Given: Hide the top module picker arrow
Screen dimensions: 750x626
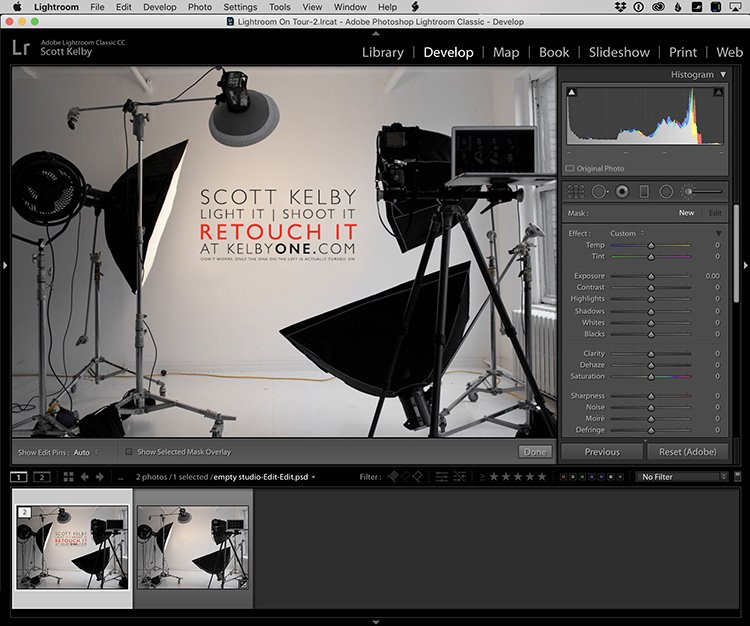Looking at the screenshot, I should (x=375, y=33).
